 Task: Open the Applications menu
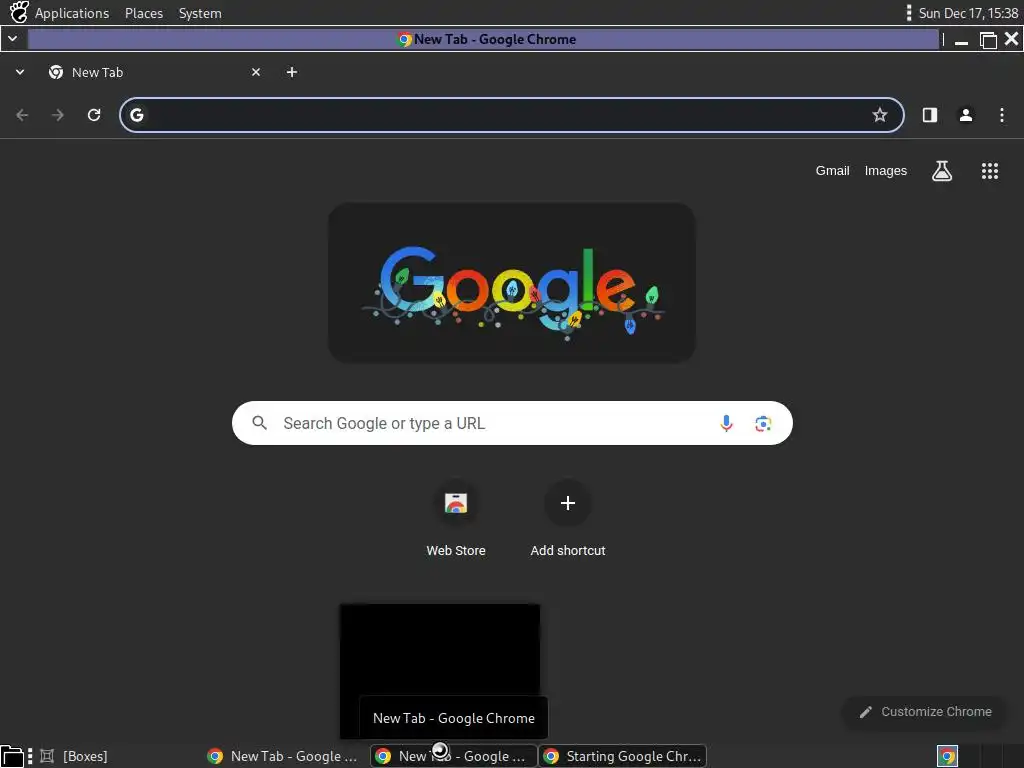point(72,13)
